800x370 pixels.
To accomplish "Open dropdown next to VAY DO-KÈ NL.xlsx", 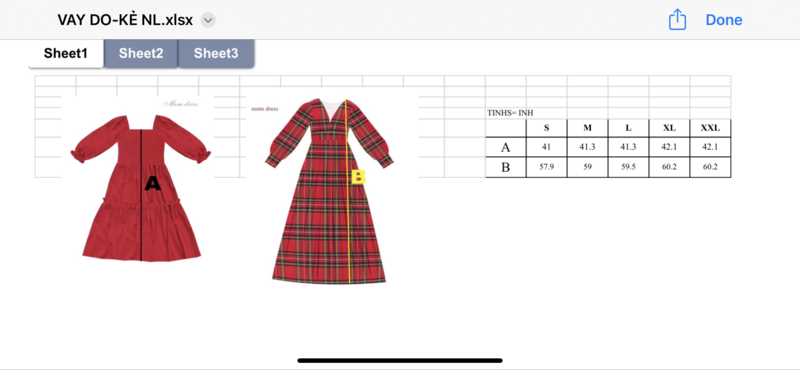I will point(208,20).
